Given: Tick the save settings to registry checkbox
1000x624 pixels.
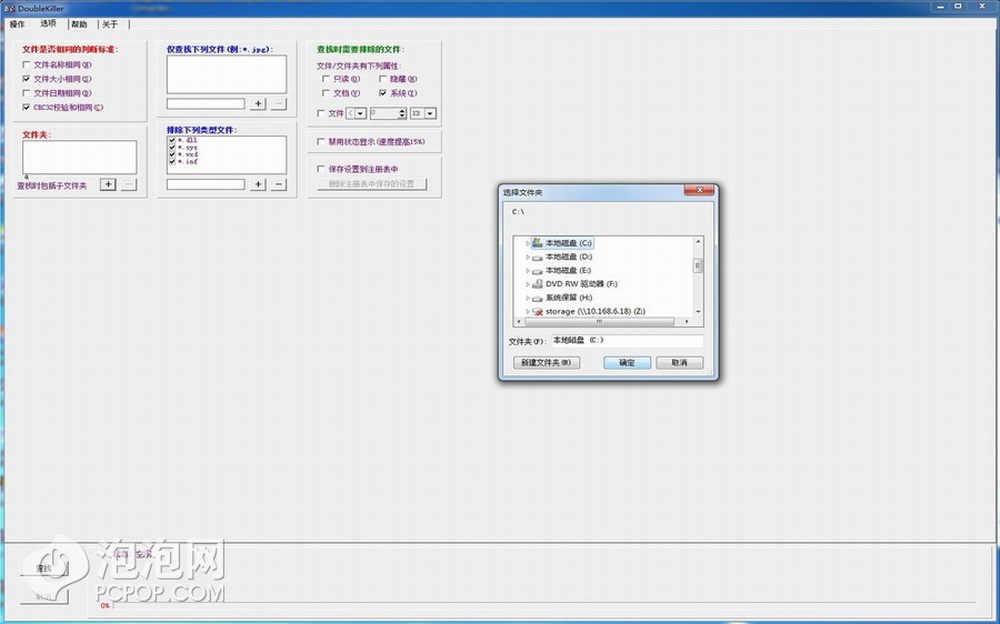Looking at the screenshot, I should (x=321, y=169).
